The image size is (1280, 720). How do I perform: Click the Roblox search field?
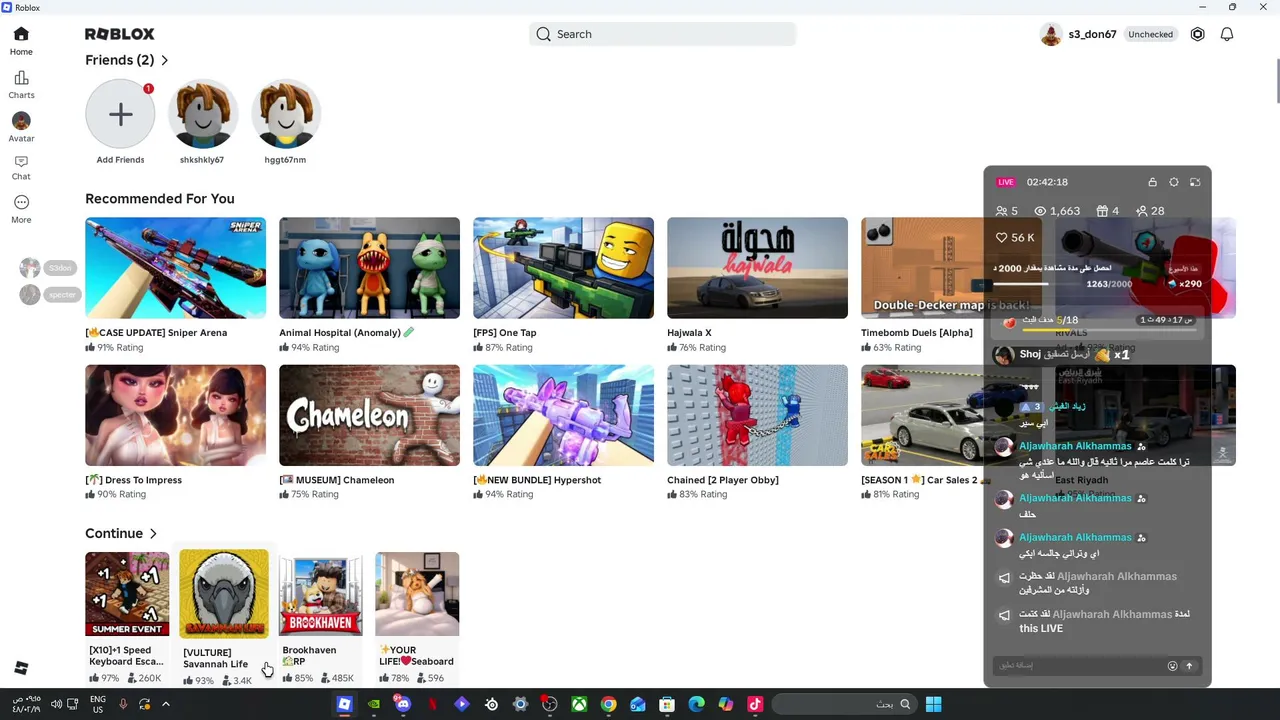[x=662, y=34]
